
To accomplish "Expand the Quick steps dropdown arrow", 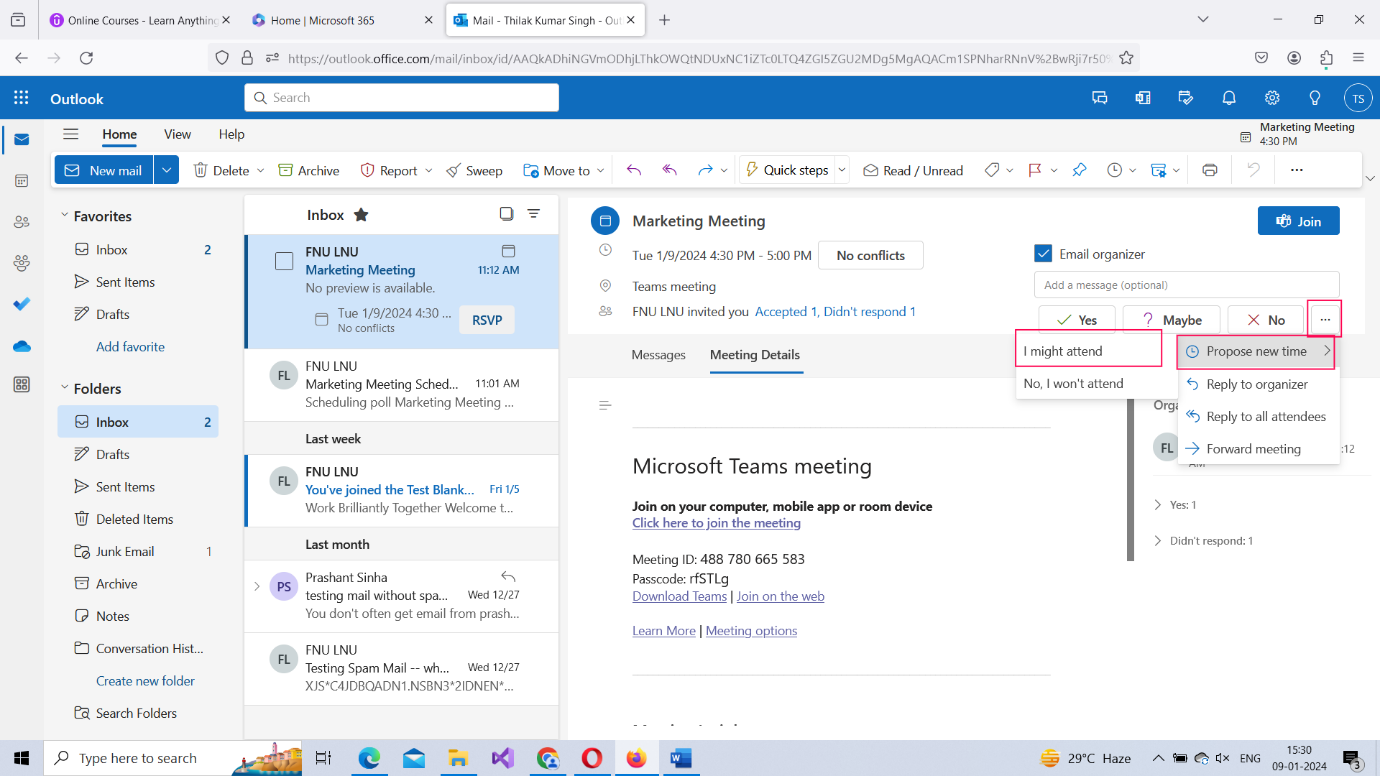I will click(x=842, y=170).
